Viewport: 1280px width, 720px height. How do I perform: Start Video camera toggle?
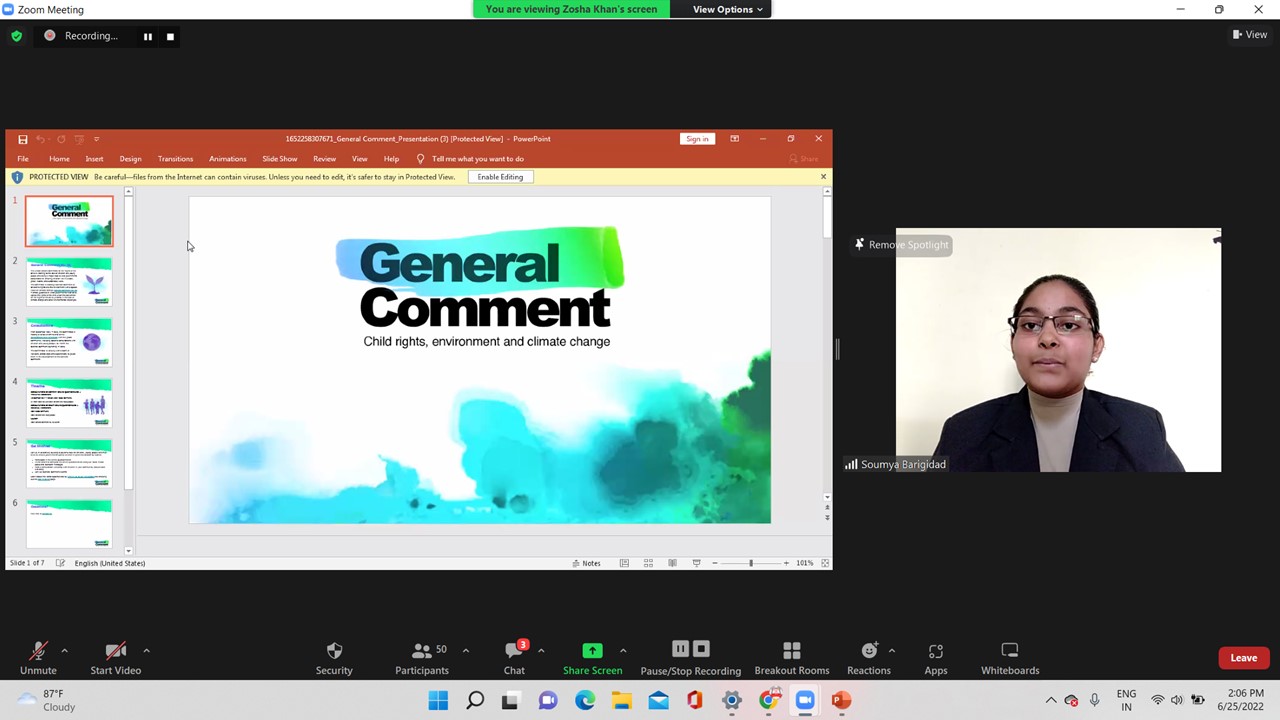click(x=115, y=652)
